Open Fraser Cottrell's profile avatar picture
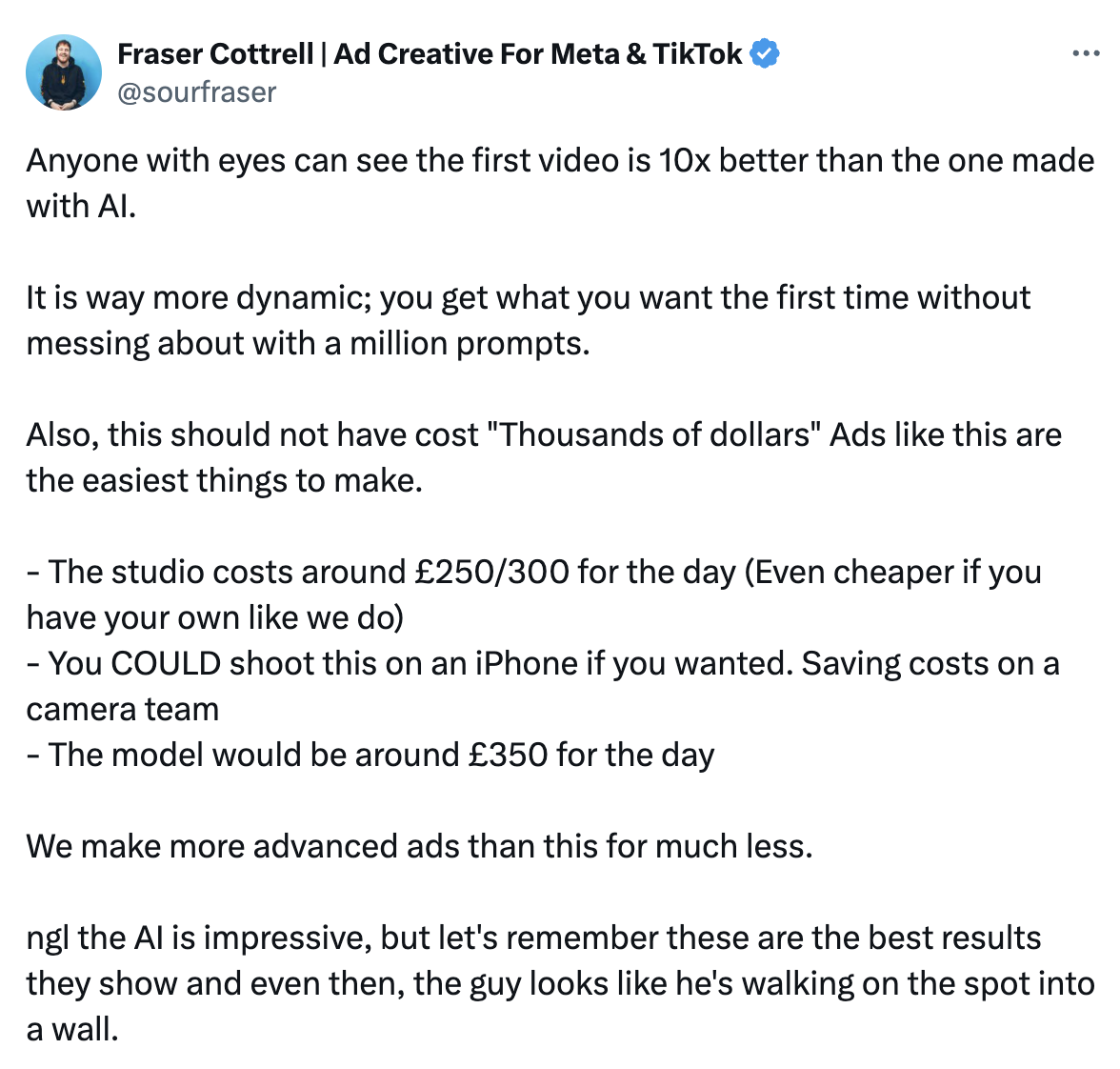Screen dimensions: 1120x1069 point(64,72)
